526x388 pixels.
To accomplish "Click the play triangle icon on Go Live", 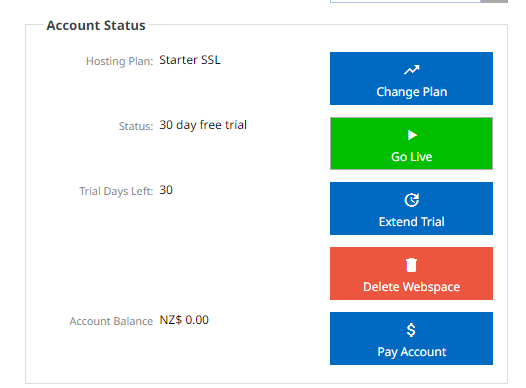I will coord(412,135).
